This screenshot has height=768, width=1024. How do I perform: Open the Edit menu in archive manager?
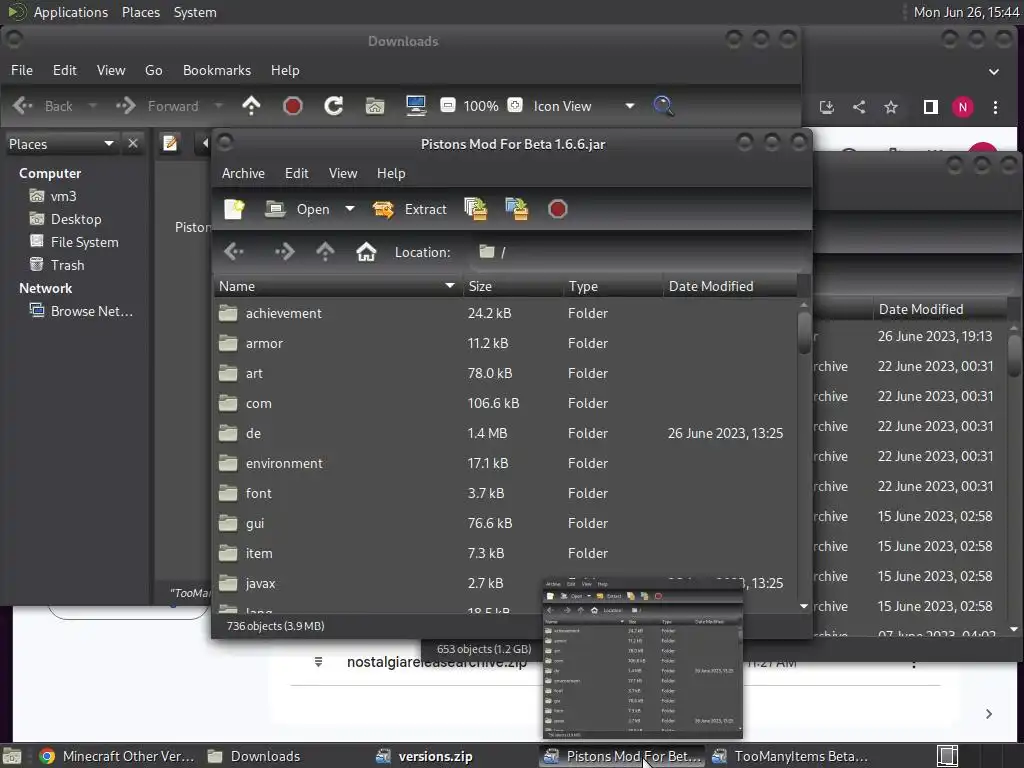pyautogui.click(x=296, y=173)
